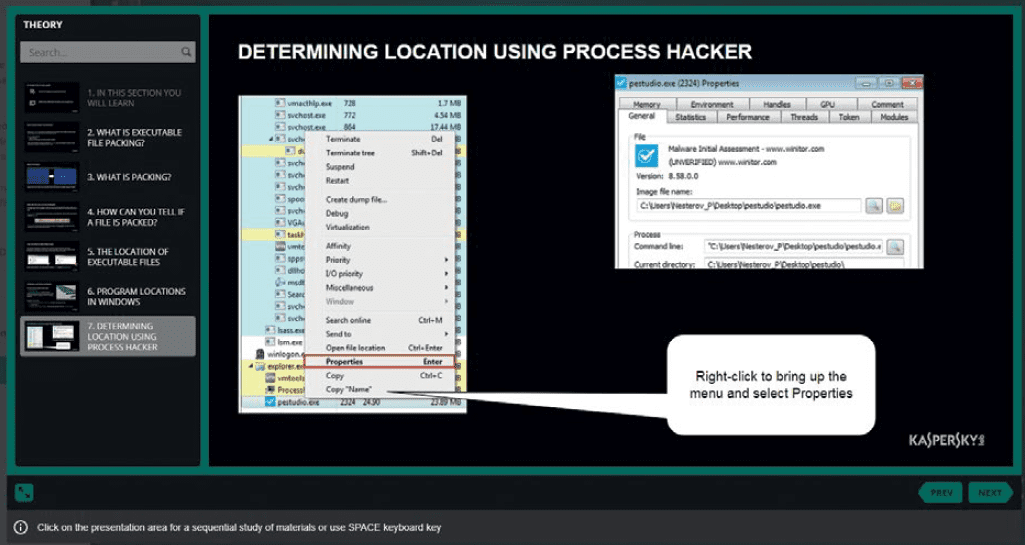Click the folder button beside Image file name
The height and width of the screenshot is (545, 1025).
pyautogui.click(x=895, y=206)
